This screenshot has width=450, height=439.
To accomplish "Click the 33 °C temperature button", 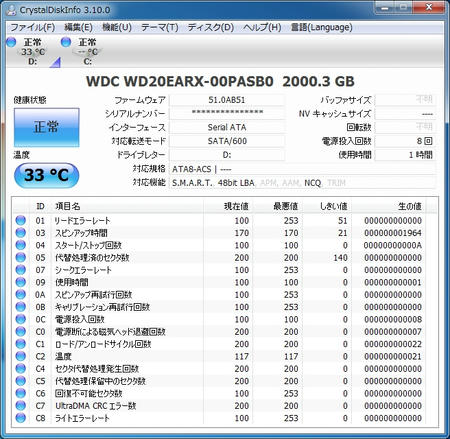I will click(x=47, y=175).
